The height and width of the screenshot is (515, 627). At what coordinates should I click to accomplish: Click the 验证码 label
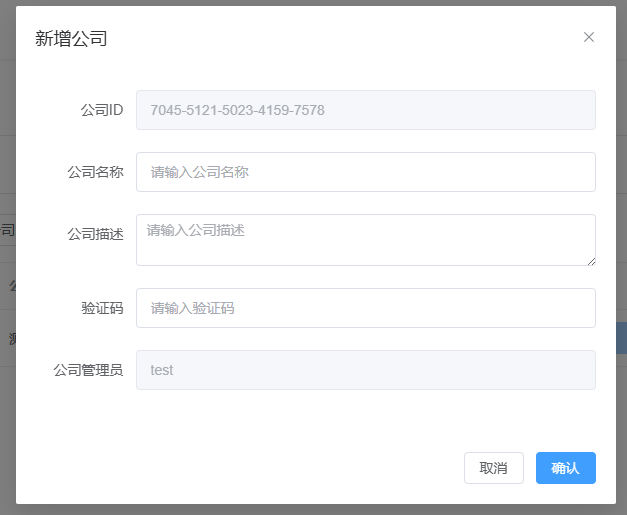pos(102,308)
